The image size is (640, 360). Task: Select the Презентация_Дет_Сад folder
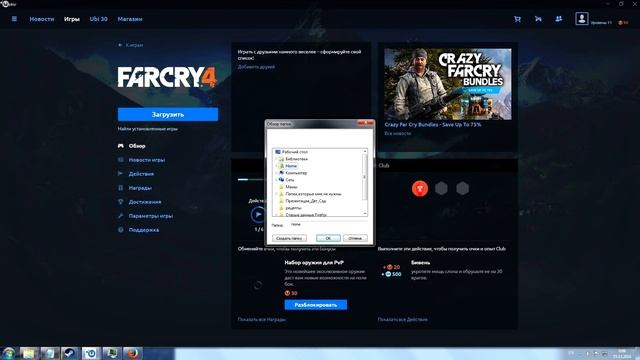(305, 201)
